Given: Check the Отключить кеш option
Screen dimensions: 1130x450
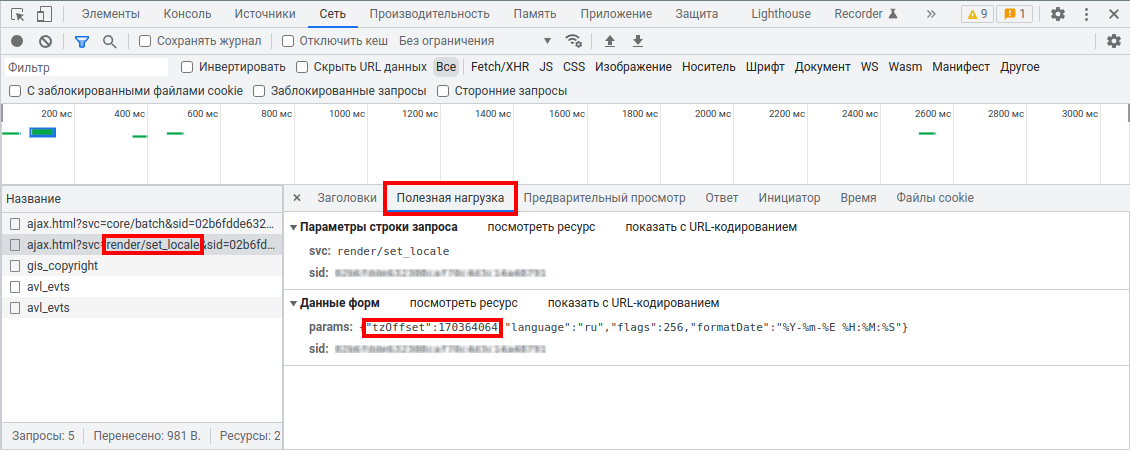Looking at the screenshot, I should coord(288,41).
